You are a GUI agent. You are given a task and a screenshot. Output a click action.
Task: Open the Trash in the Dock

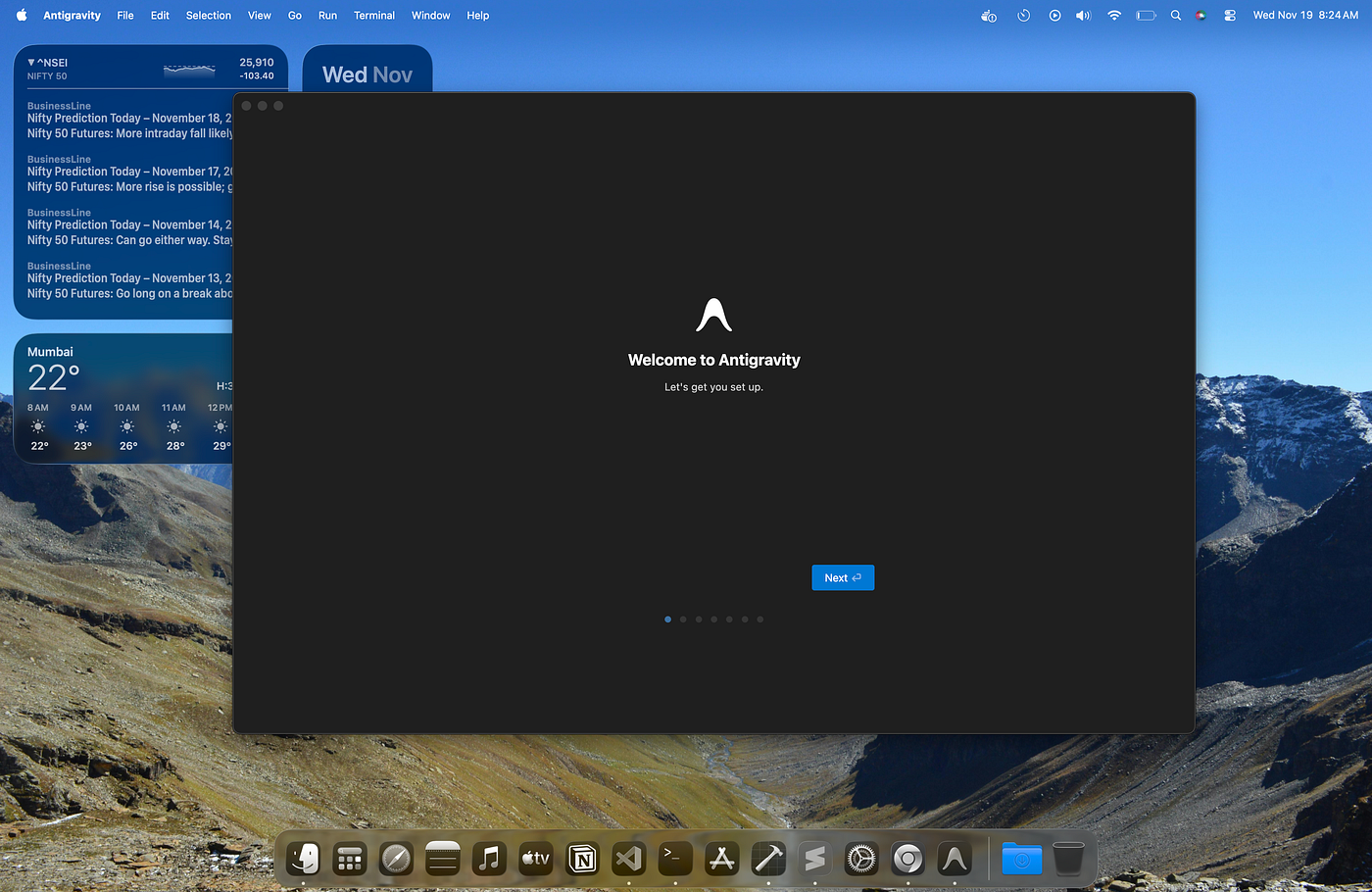(1068, 859)
